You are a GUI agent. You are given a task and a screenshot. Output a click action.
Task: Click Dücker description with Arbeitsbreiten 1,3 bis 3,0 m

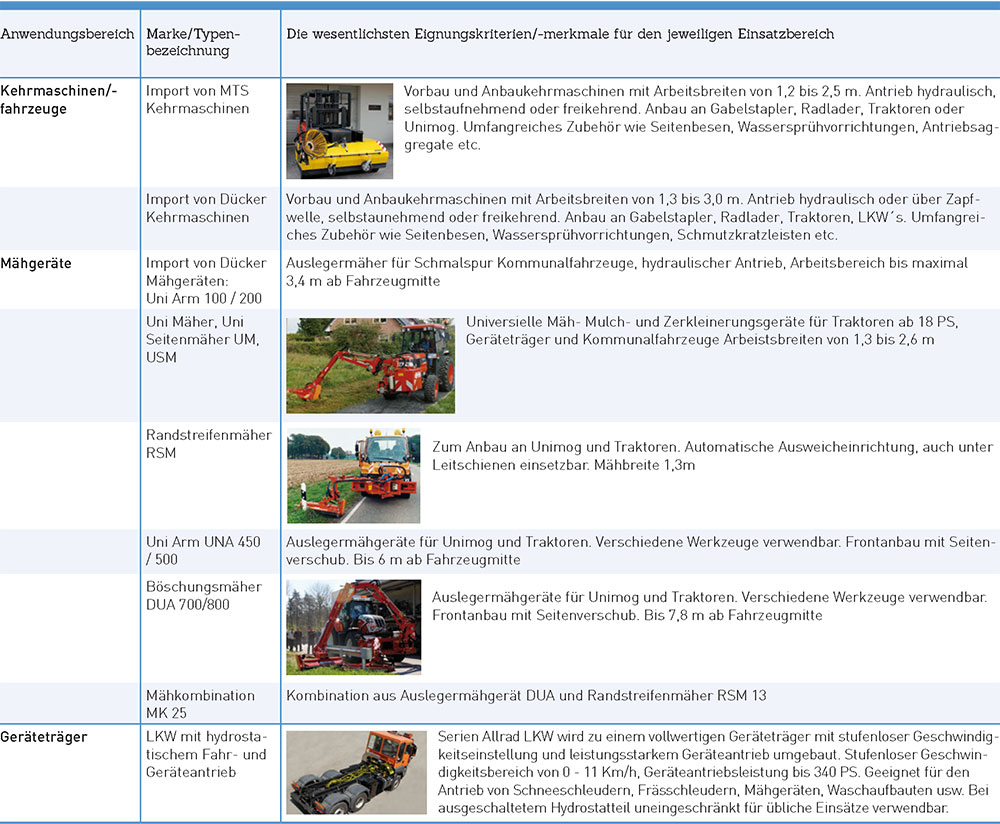(635, 217)
